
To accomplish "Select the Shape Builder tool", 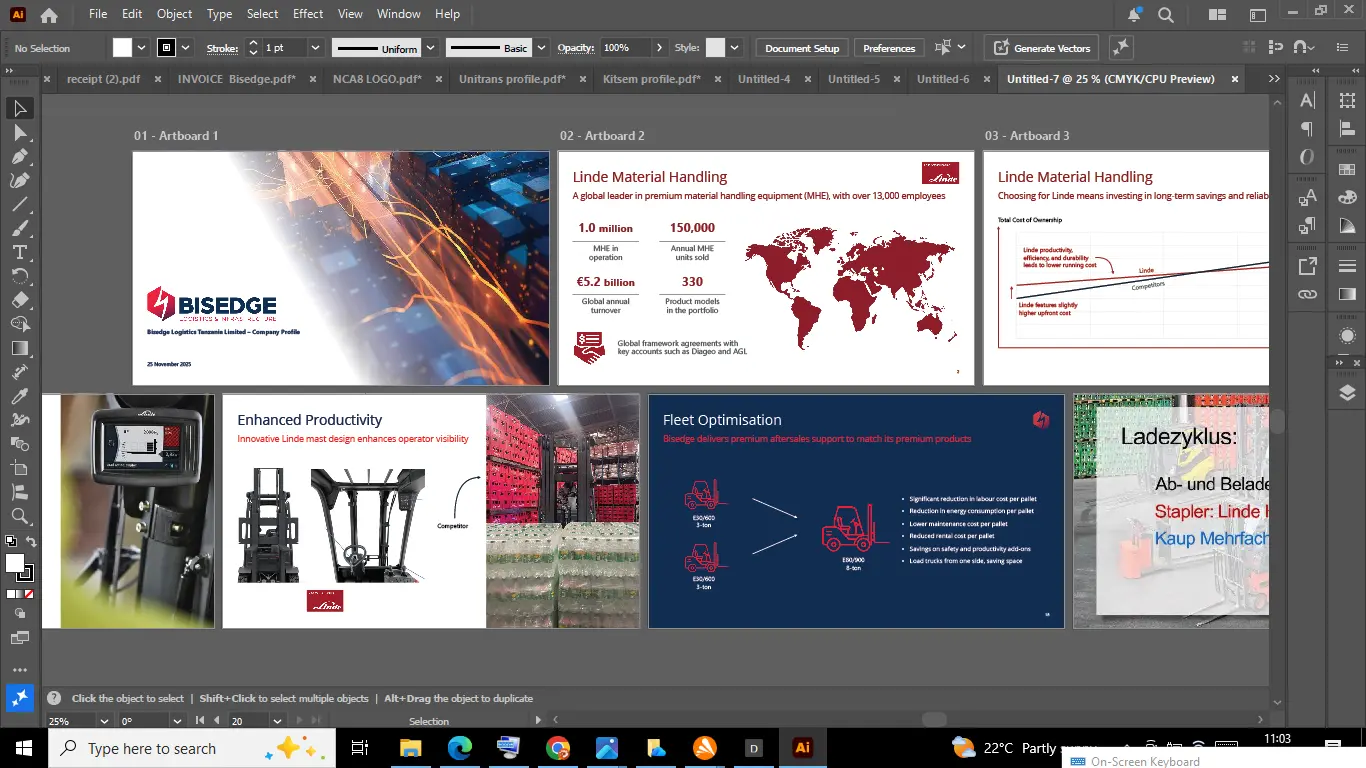I will pos(20,324).
